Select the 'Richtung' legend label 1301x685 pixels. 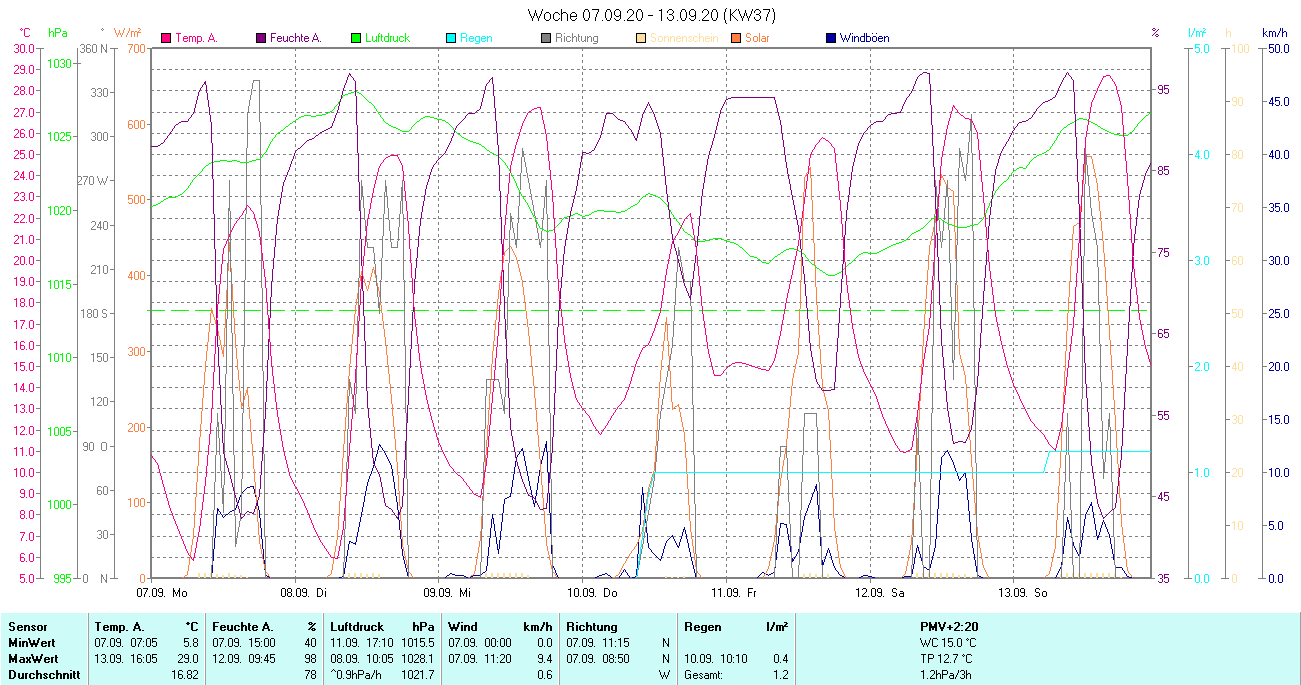click(x=576, y=38)
